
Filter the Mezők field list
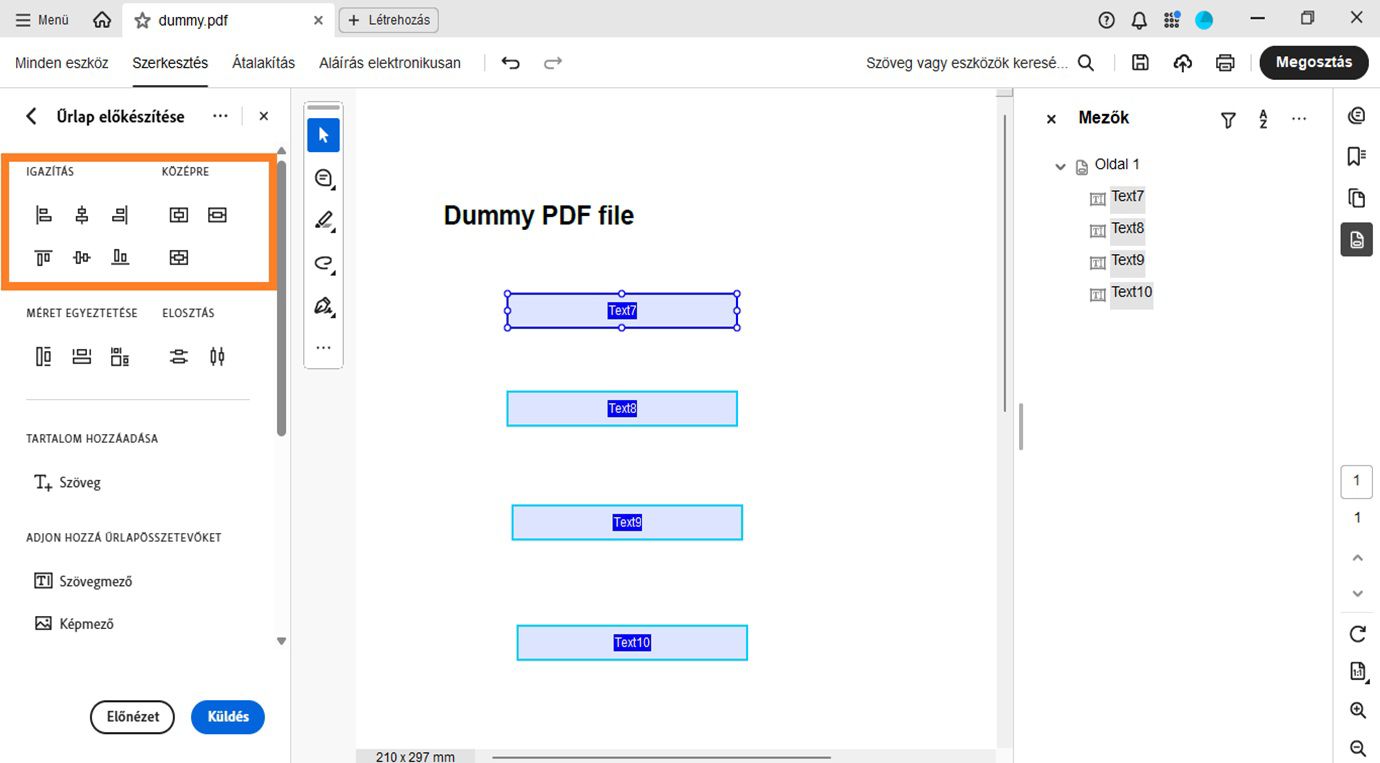pos(1228,120)
